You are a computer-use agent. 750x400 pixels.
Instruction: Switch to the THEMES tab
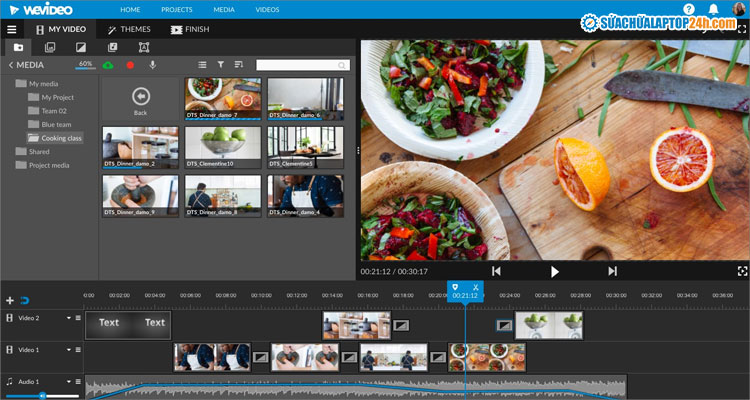129,29
